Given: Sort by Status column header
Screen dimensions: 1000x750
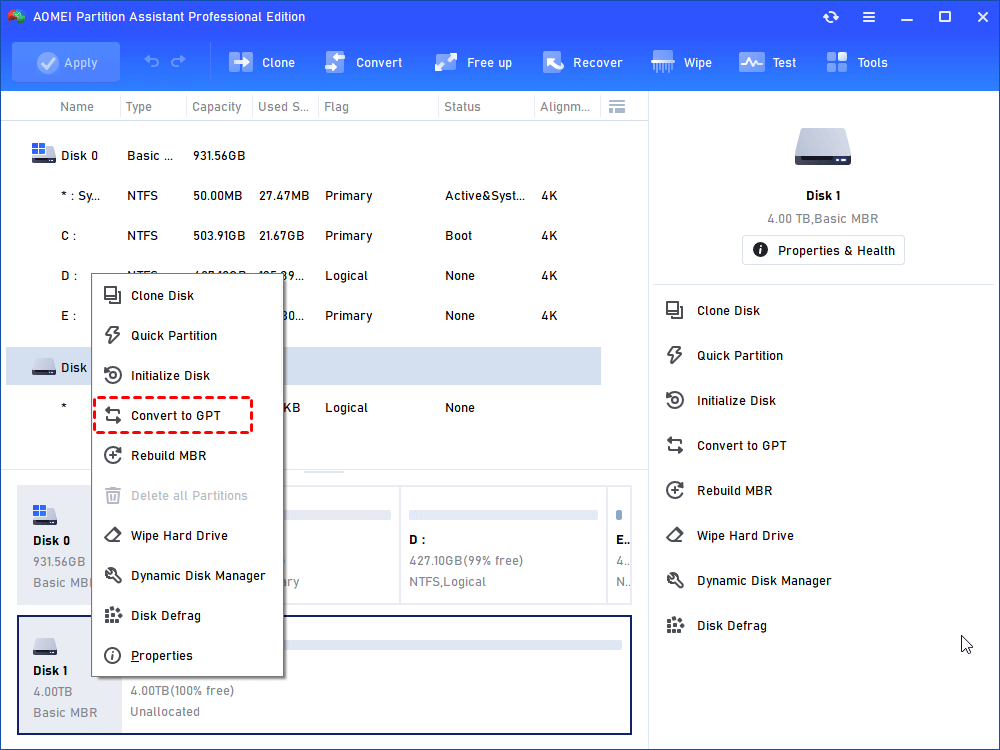Looking at the screenshot, I should (462, 107).
